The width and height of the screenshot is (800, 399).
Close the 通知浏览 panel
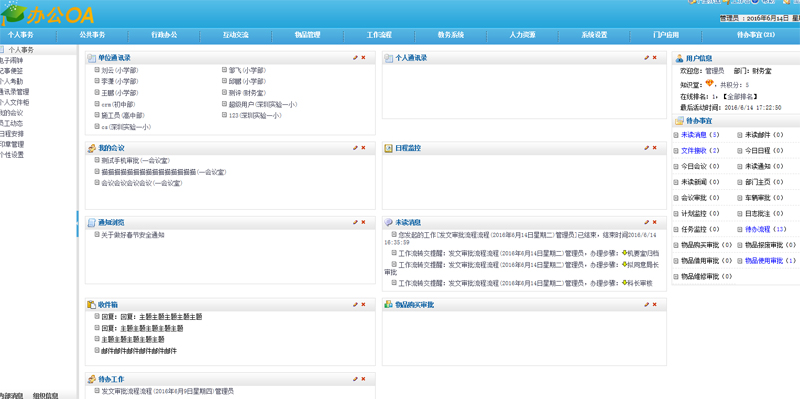363,222
